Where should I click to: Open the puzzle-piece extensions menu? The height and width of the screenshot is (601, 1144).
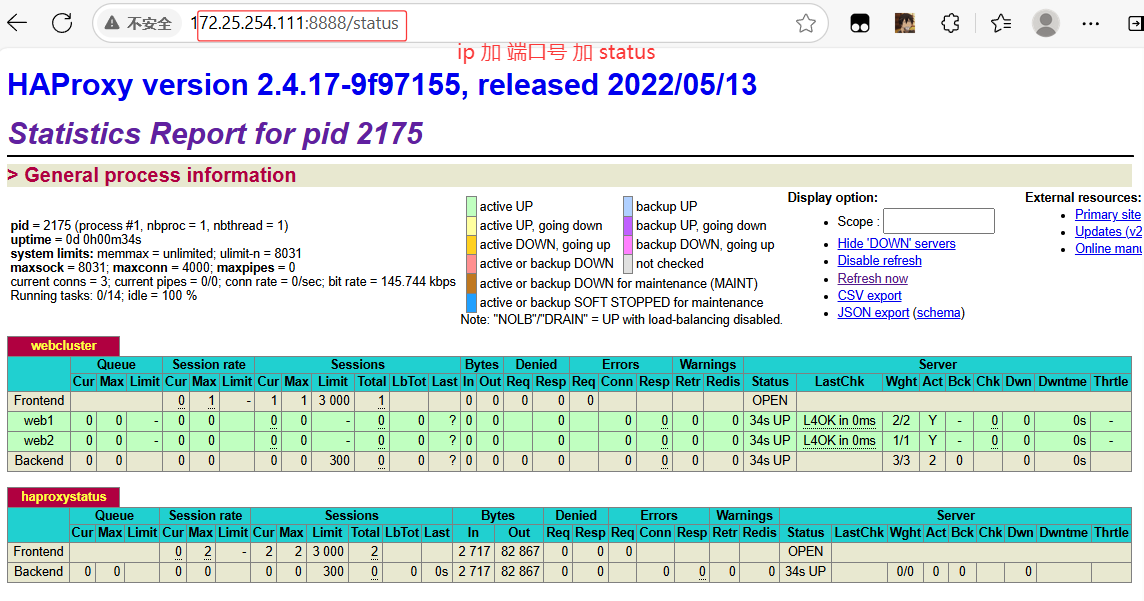(x=950, y=23)
